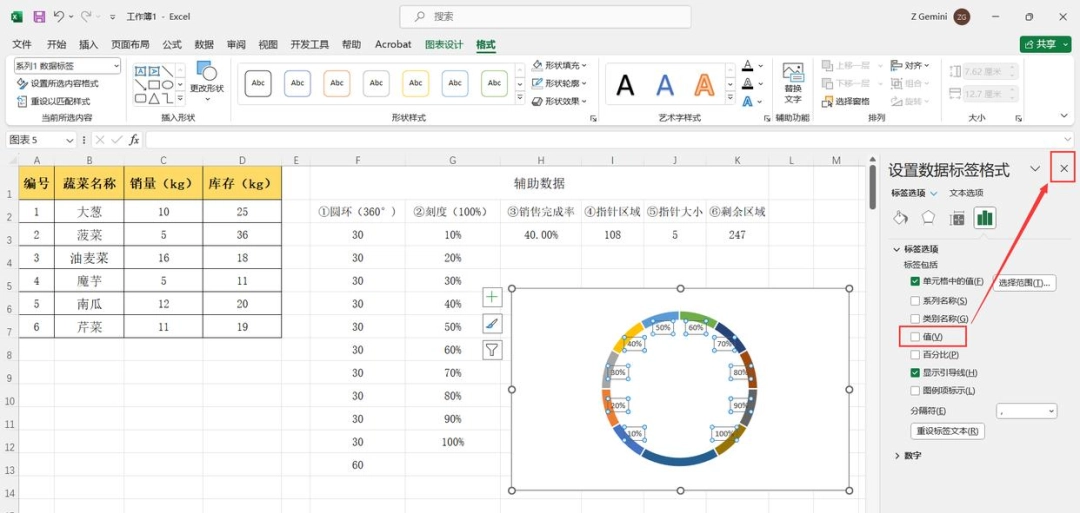Click 替换文字 alt text button

pyautogui.click(x=793, y=83)
